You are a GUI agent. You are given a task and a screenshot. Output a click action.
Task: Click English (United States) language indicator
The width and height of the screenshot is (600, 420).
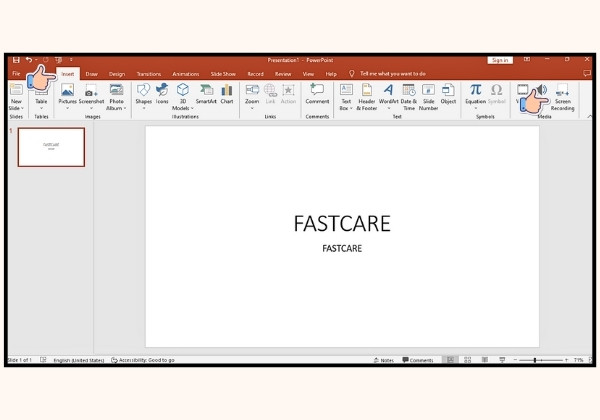(x=79, y=360)
